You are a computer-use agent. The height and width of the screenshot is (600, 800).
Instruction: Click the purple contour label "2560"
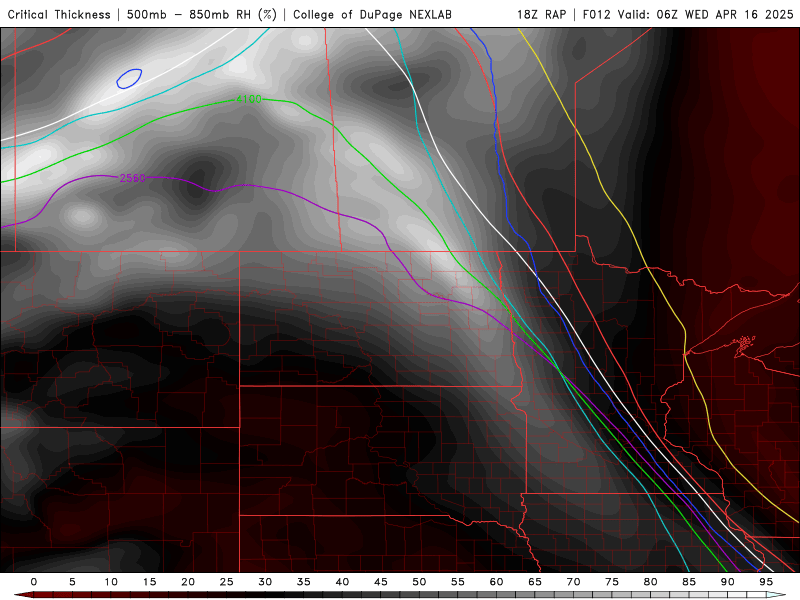[x=132, y=178]
